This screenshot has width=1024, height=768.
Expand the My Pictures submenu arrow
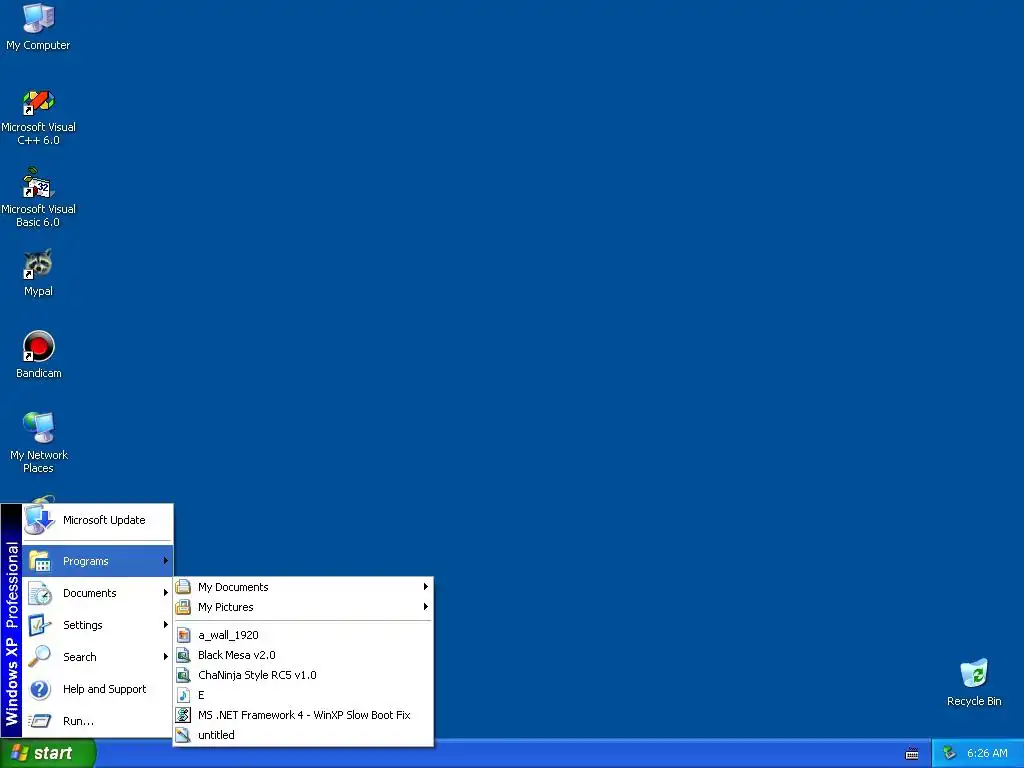(x=426, y=607)
